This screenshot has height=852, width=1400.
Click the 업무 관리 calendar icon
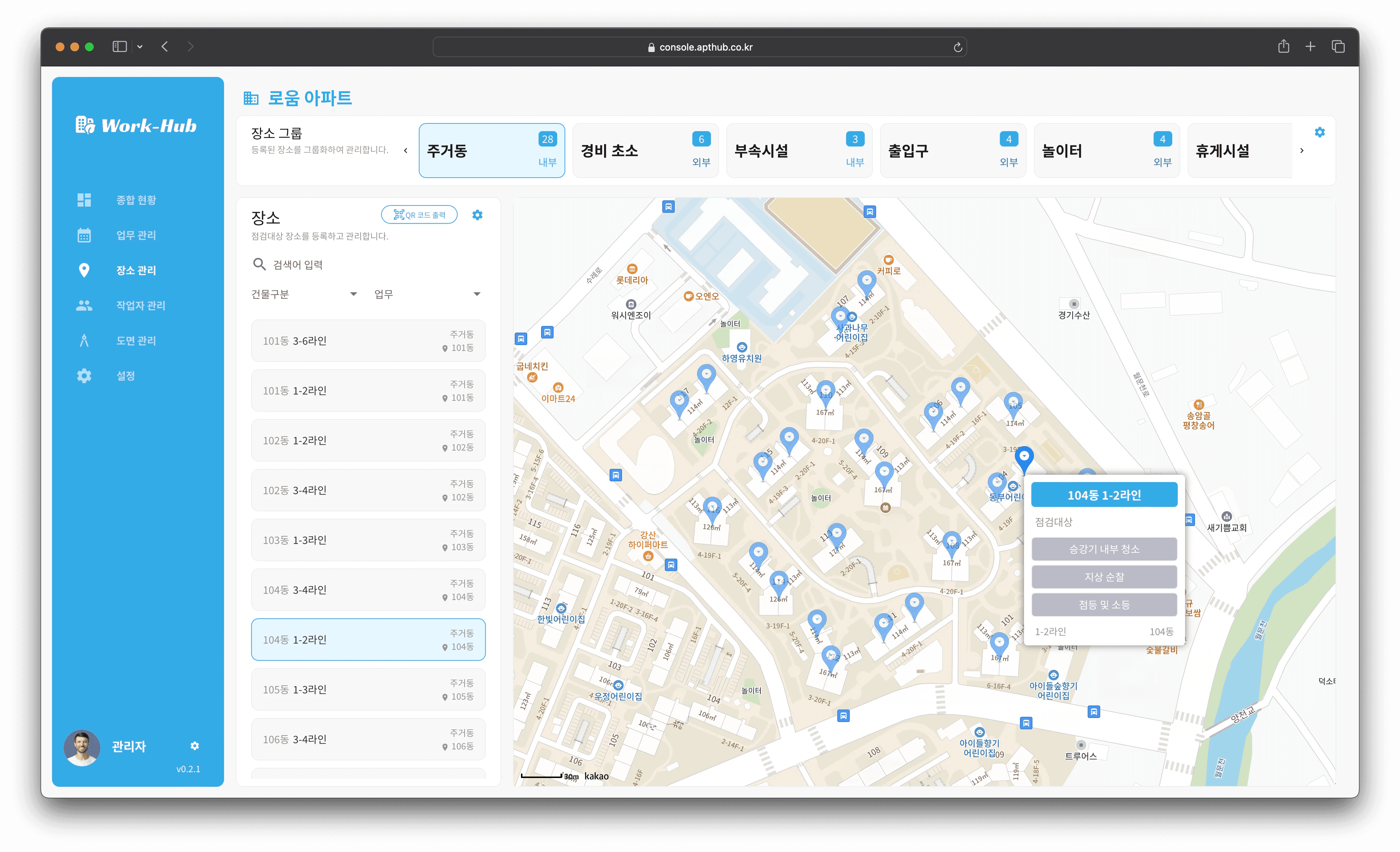pos(84,235)
